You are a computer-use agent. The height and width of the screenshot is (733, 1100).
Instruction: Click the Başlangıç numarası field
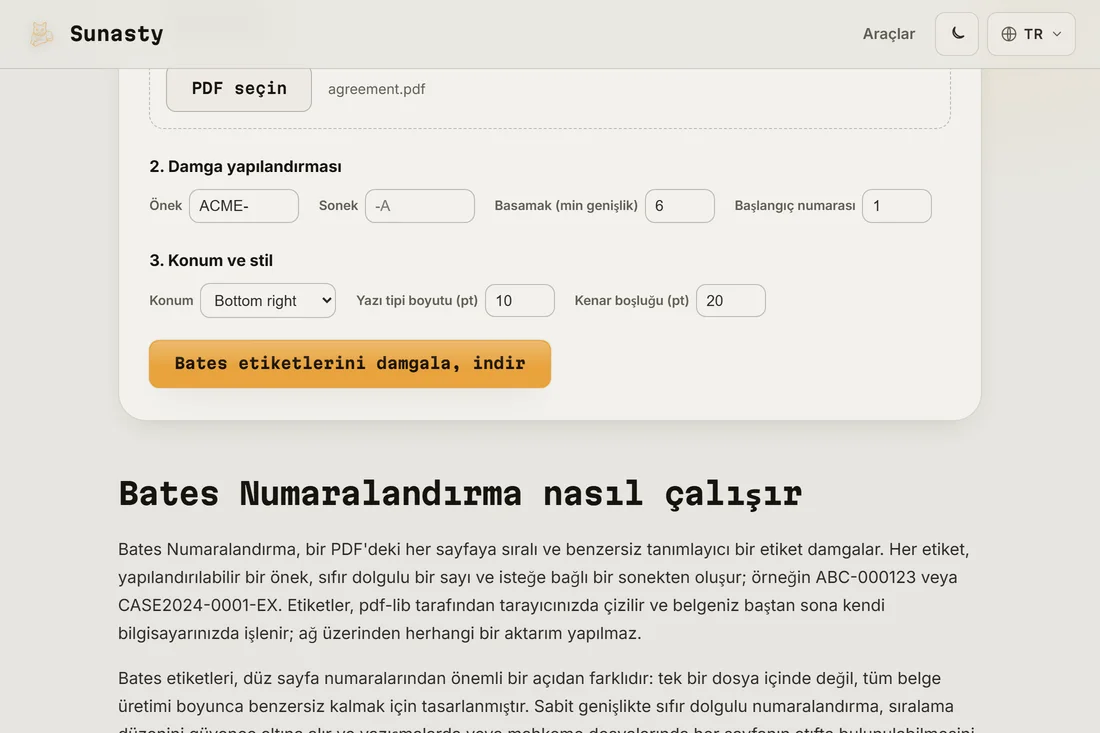(897, 206)
